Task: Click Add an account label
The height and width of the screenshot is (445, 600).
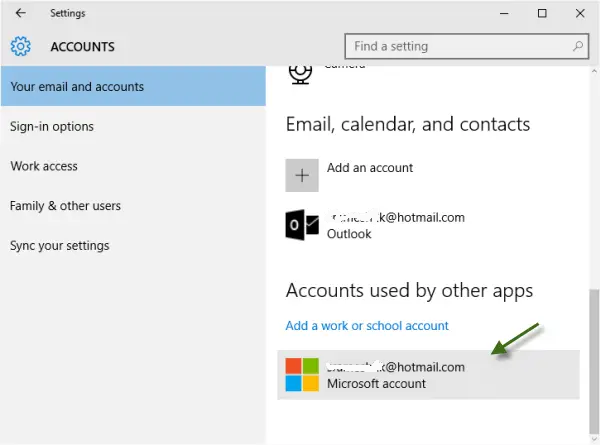Action: coord(370,168)
